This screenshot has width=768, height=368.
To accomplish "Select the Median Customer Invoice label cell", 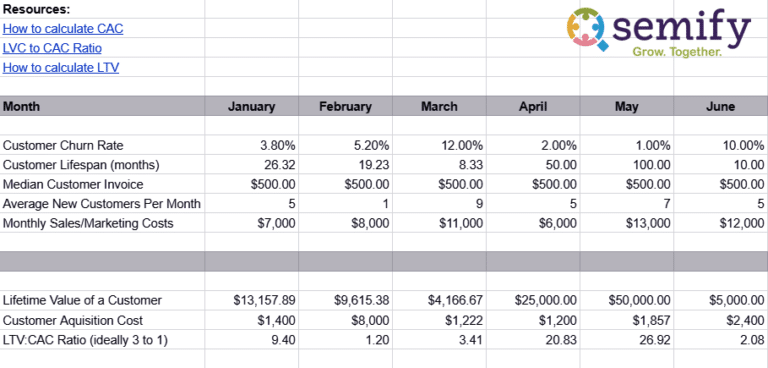I will click(102, 184).
